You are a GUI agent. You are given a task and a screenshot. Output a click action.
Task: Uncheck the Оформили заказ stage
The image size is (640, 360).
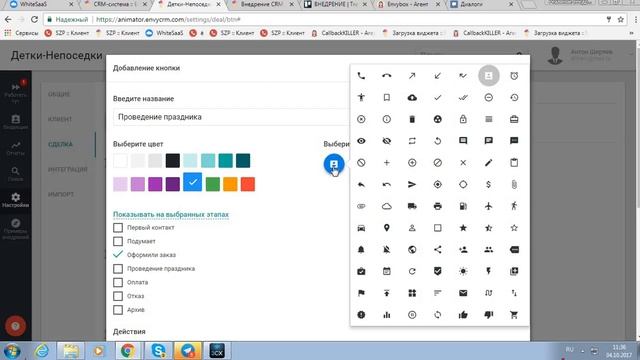point(118,255)
